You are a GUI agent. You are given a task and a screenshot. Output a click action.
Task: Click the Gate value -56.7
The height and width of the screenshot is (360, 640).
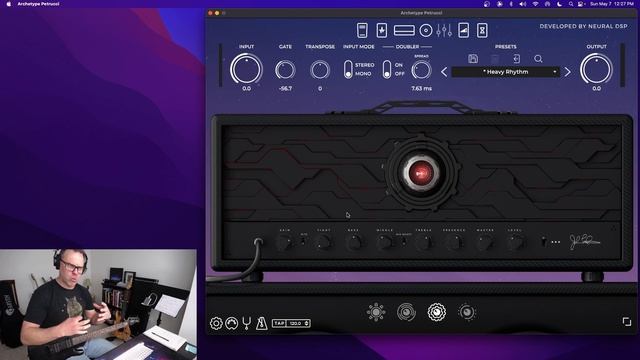[x=285, y=88]
